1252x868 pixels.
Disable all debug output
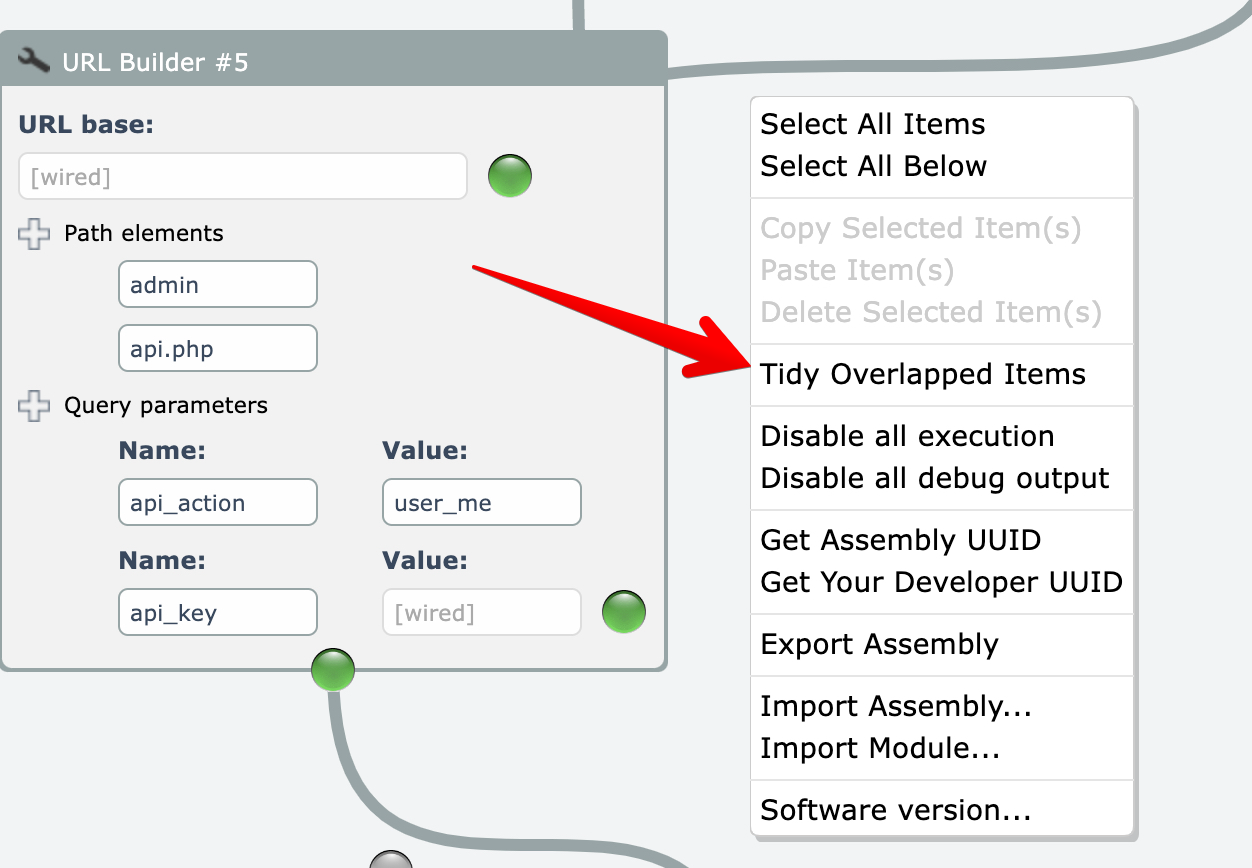pyautogui.click(x=934, y=478)
